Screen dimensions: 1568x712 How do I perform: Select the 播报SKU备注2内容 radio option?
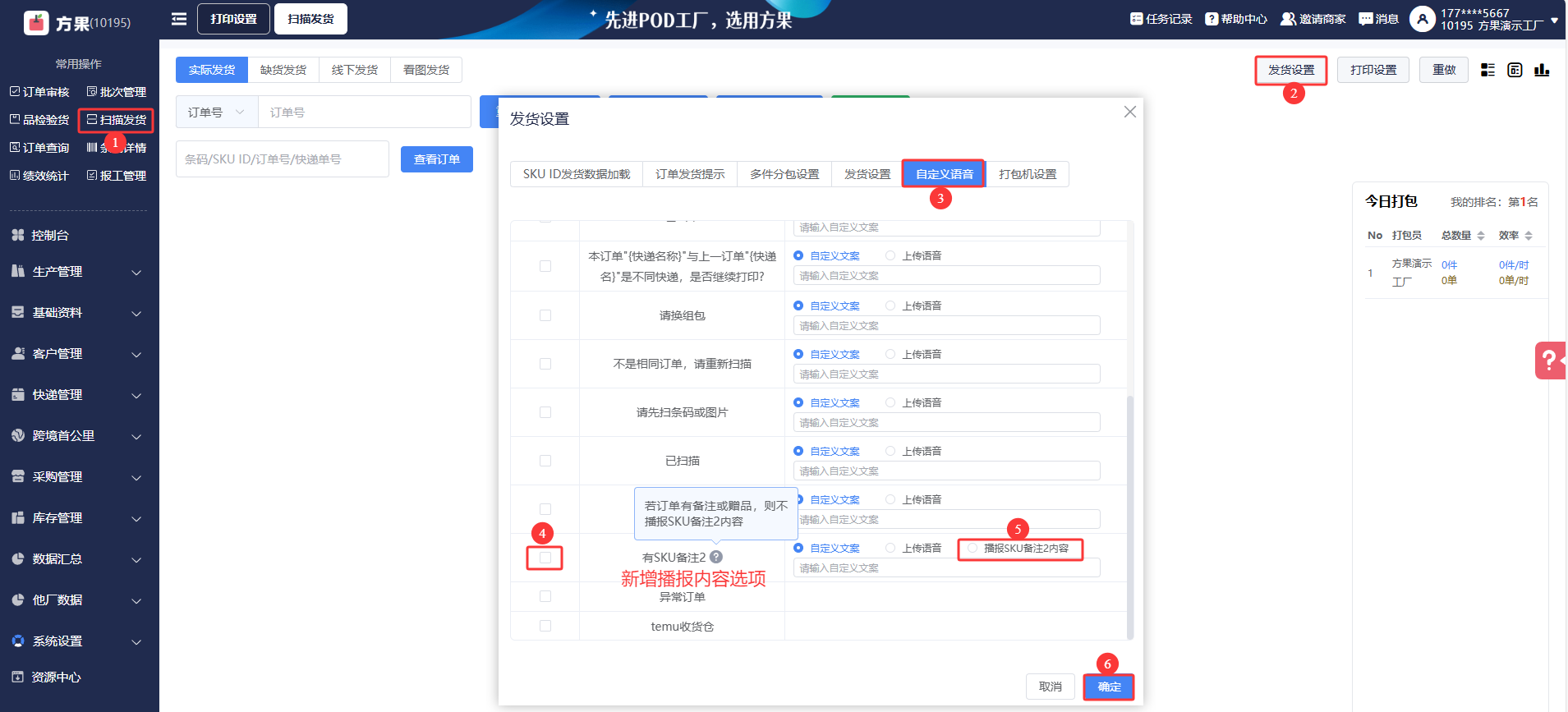pyautogui.click(x=973, y=548)
